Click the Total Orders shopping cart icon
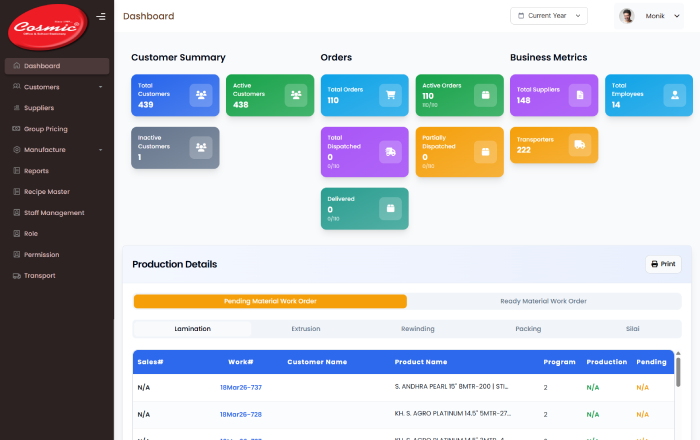Screen dimensions: 700x440 pyautogui.click(x=390, y=95)
